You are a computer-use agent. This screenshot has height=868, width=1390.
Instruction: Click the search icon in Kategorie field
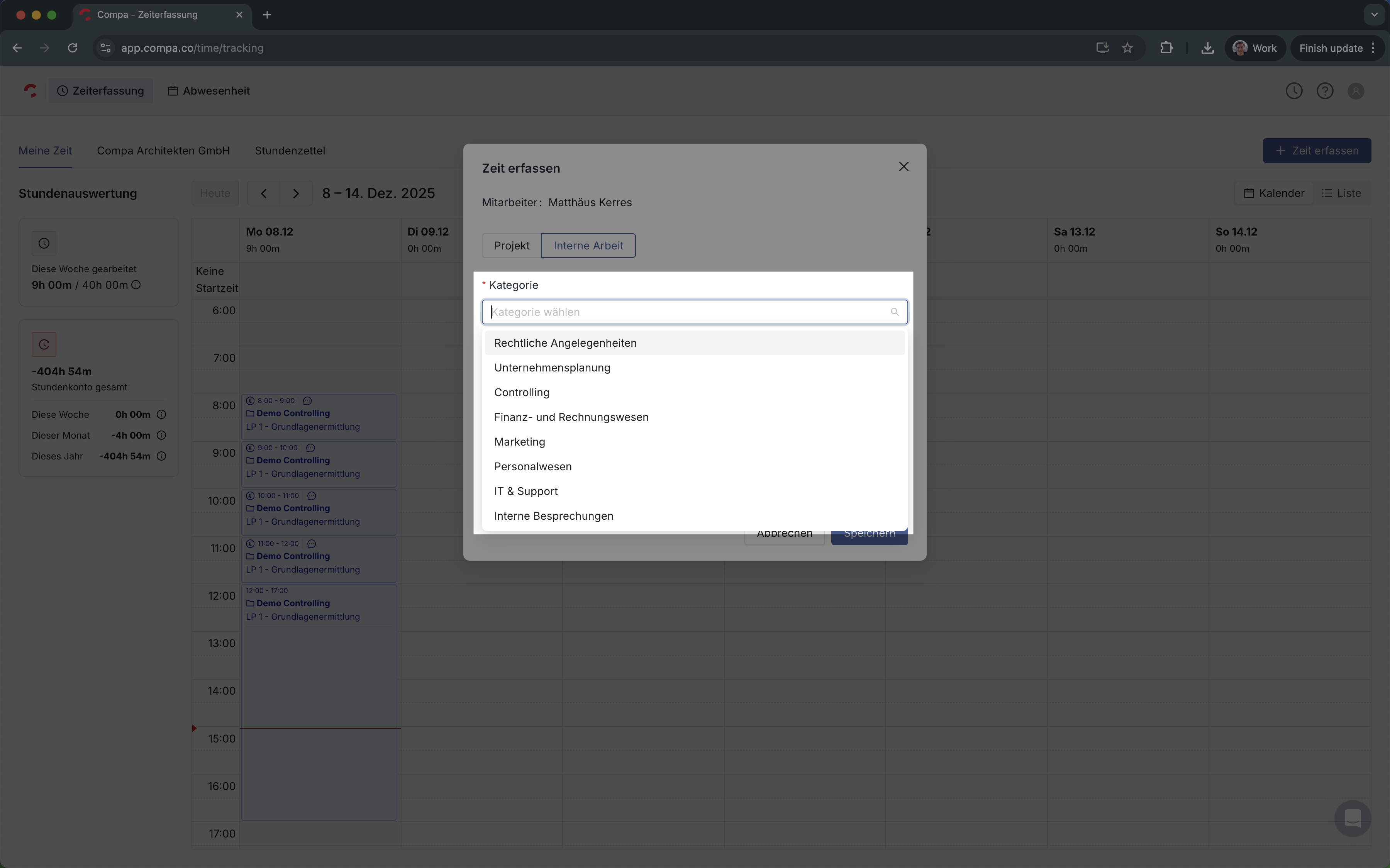point(894,312)
